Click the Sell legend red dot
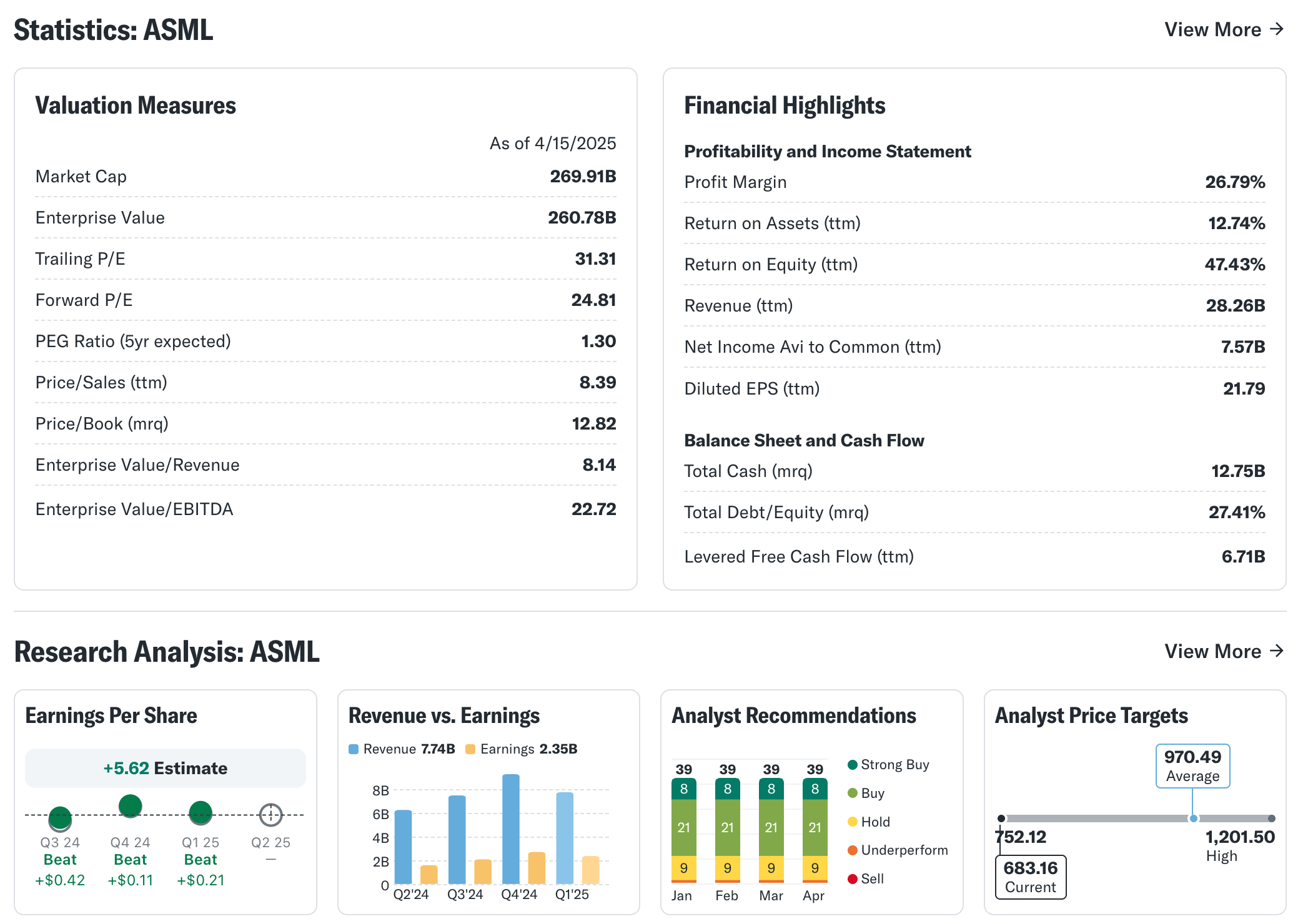This screenshot has width=1298, height=924. point(852,879)
